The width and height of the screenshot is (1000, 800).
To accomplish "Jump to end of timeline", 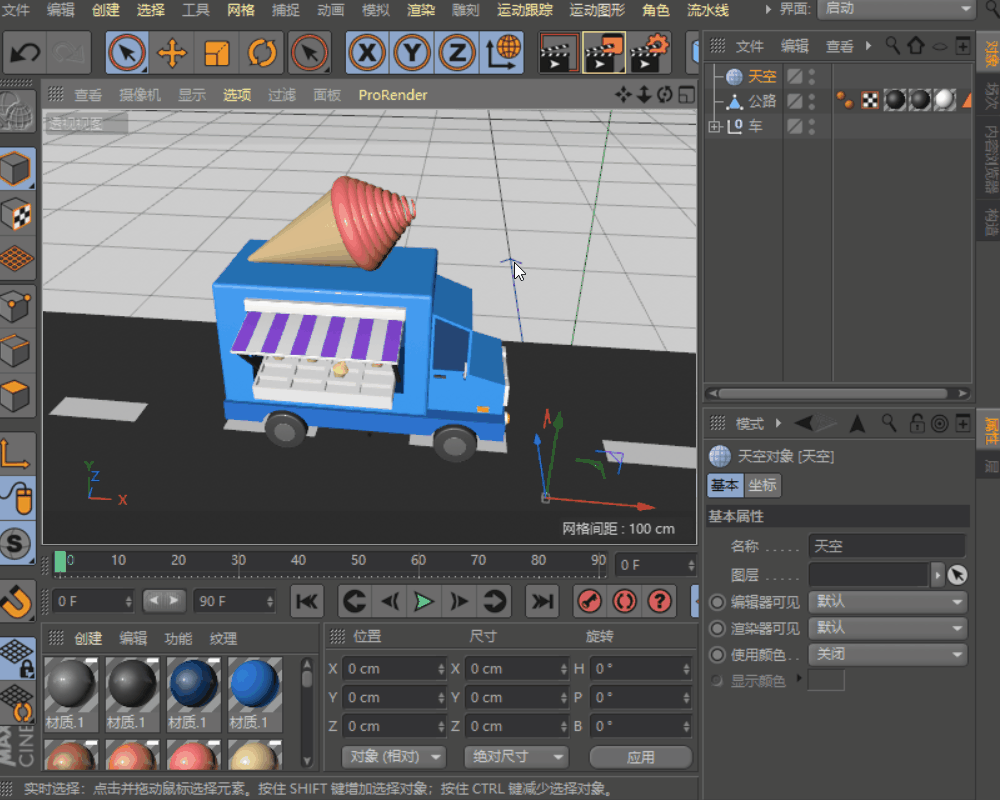I will pos(542,601).
